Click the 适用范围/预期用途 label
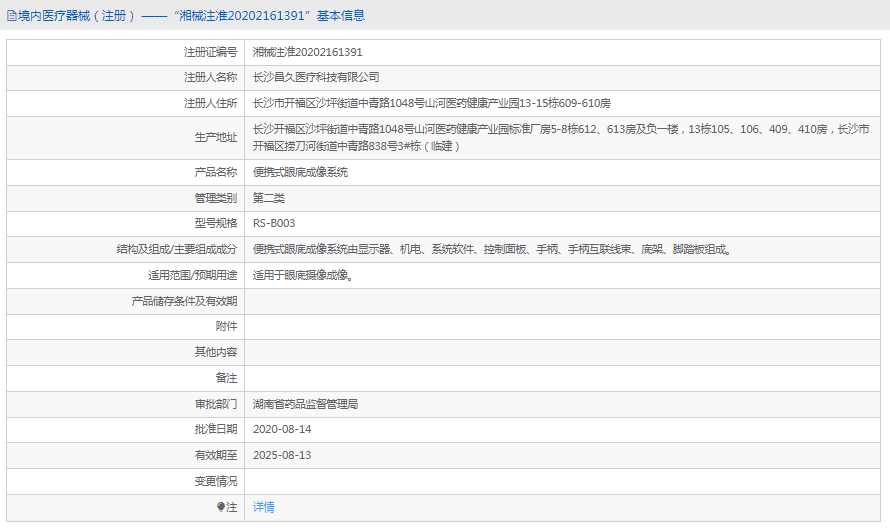The height and width of the screenshot is (531, 890). (192, 276)
